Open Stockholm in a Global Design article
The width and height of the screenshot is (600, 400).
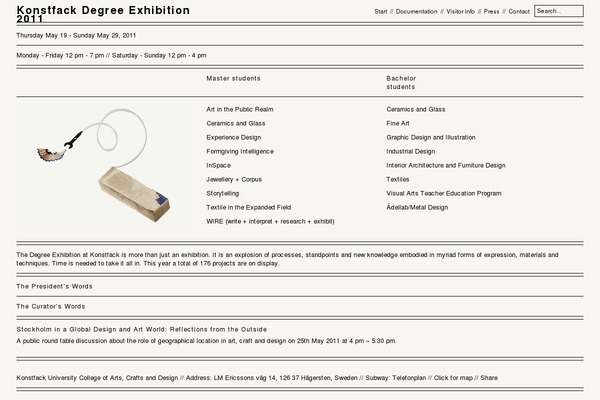point(142,330)
